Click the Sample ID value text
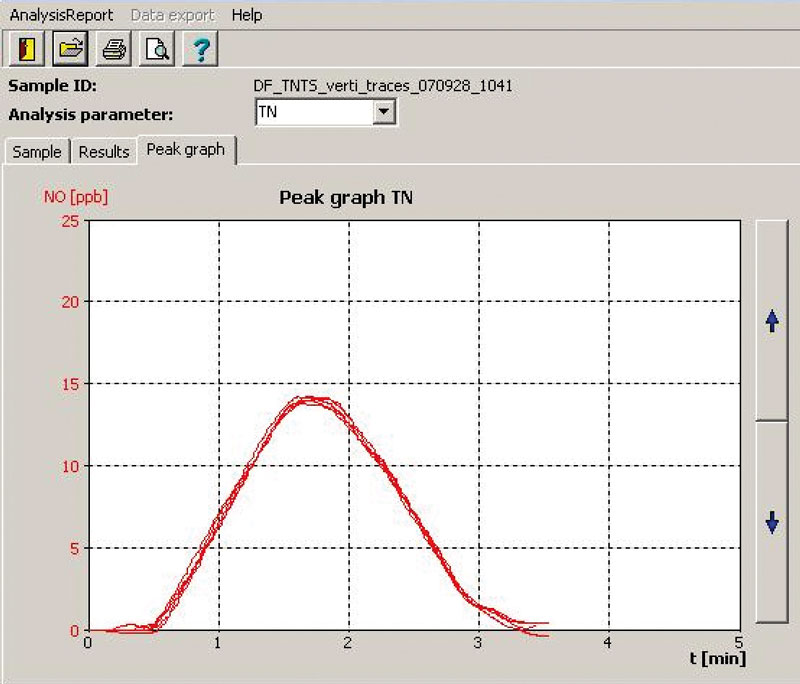This screenshot has width=800, height=684. (383, 86)
